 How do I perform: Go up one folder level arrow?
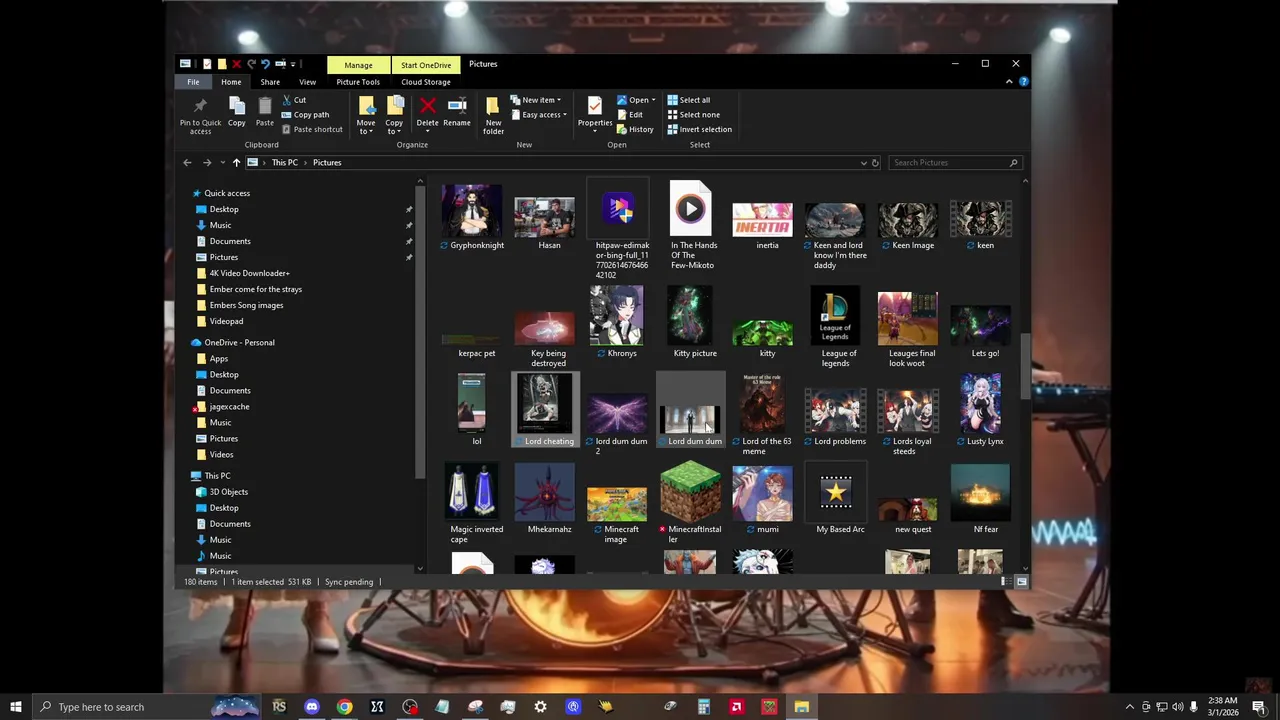tap(236, 162)
